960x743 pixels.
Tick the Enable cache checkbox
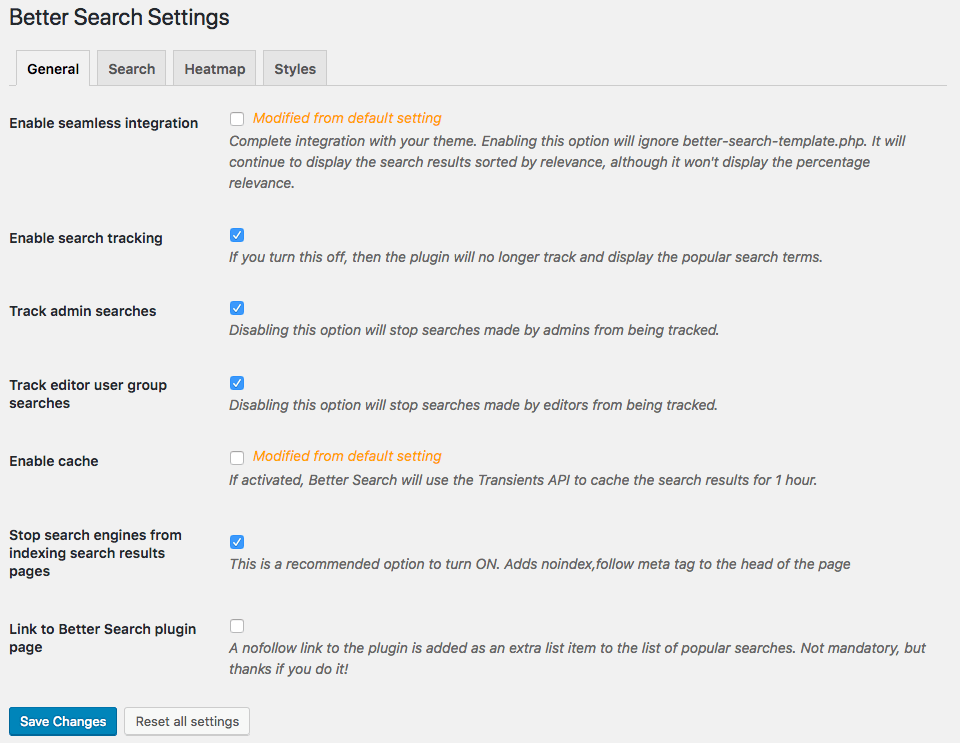coord(237,457)
